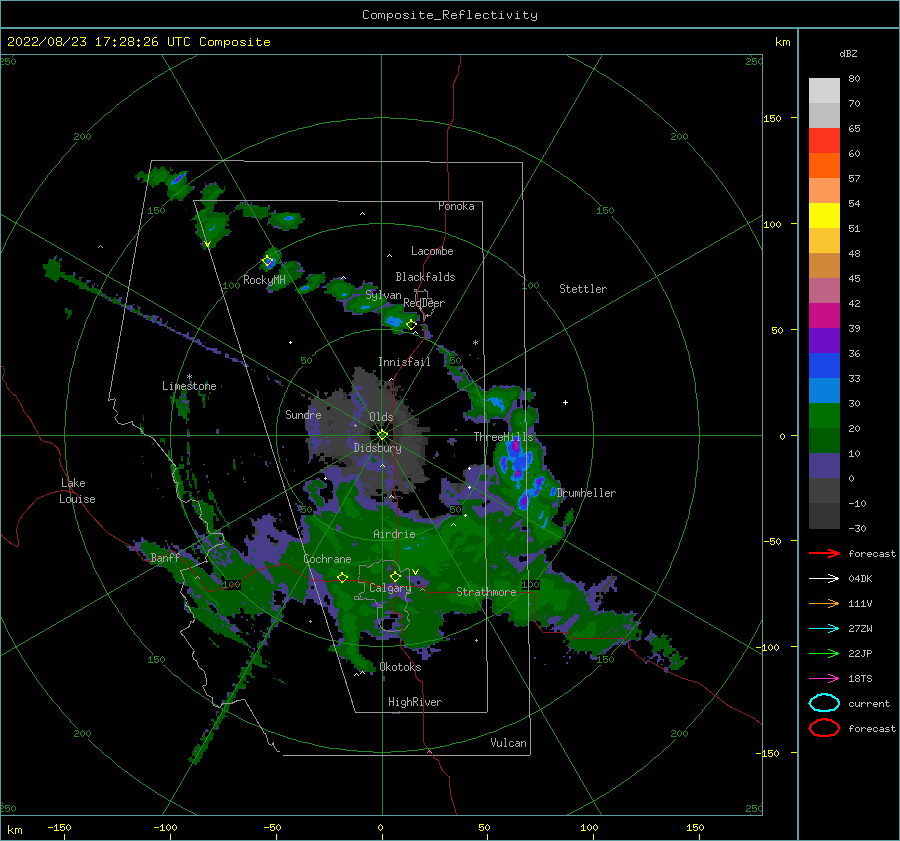Select the 60 dBZ dark orange band
This screenshot has width=900, height=841.
(x=824, y=165)
